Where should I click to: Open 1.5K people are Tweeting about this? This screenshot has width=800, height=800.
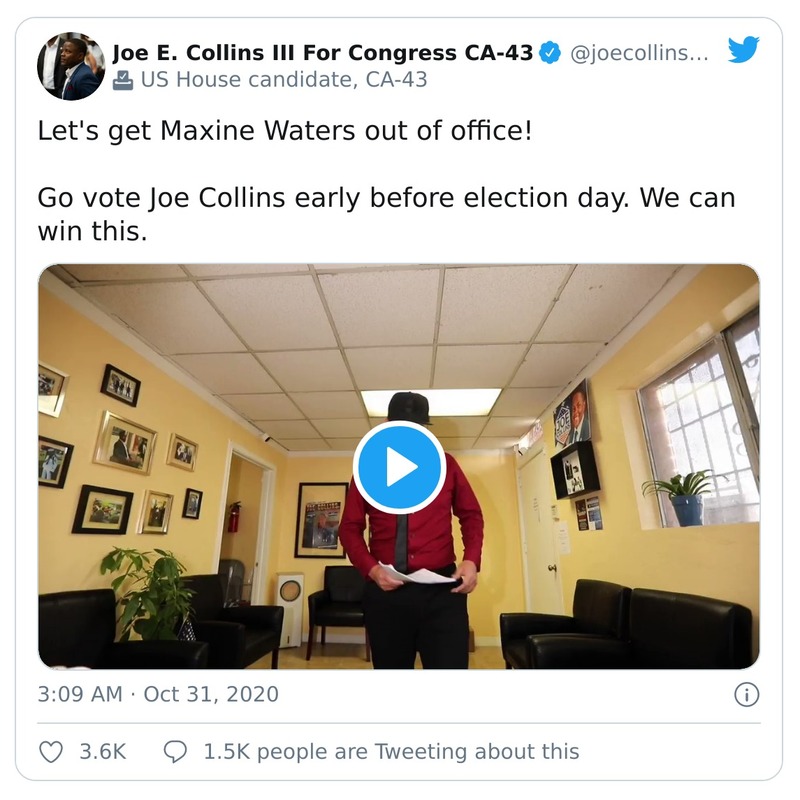pyautogui.click(x=390, y=751)
